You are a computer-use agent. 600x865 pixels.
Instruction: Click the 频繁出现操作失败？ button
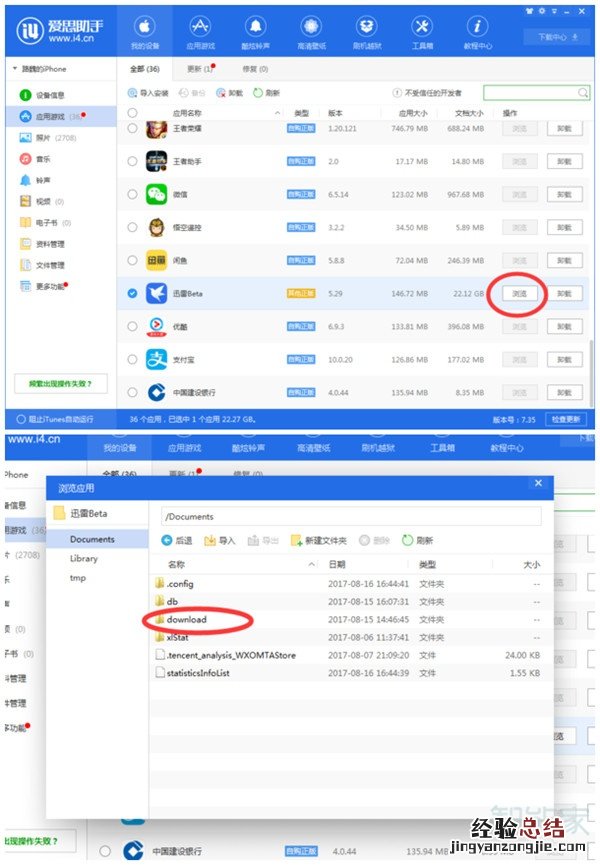click(61, 383)
